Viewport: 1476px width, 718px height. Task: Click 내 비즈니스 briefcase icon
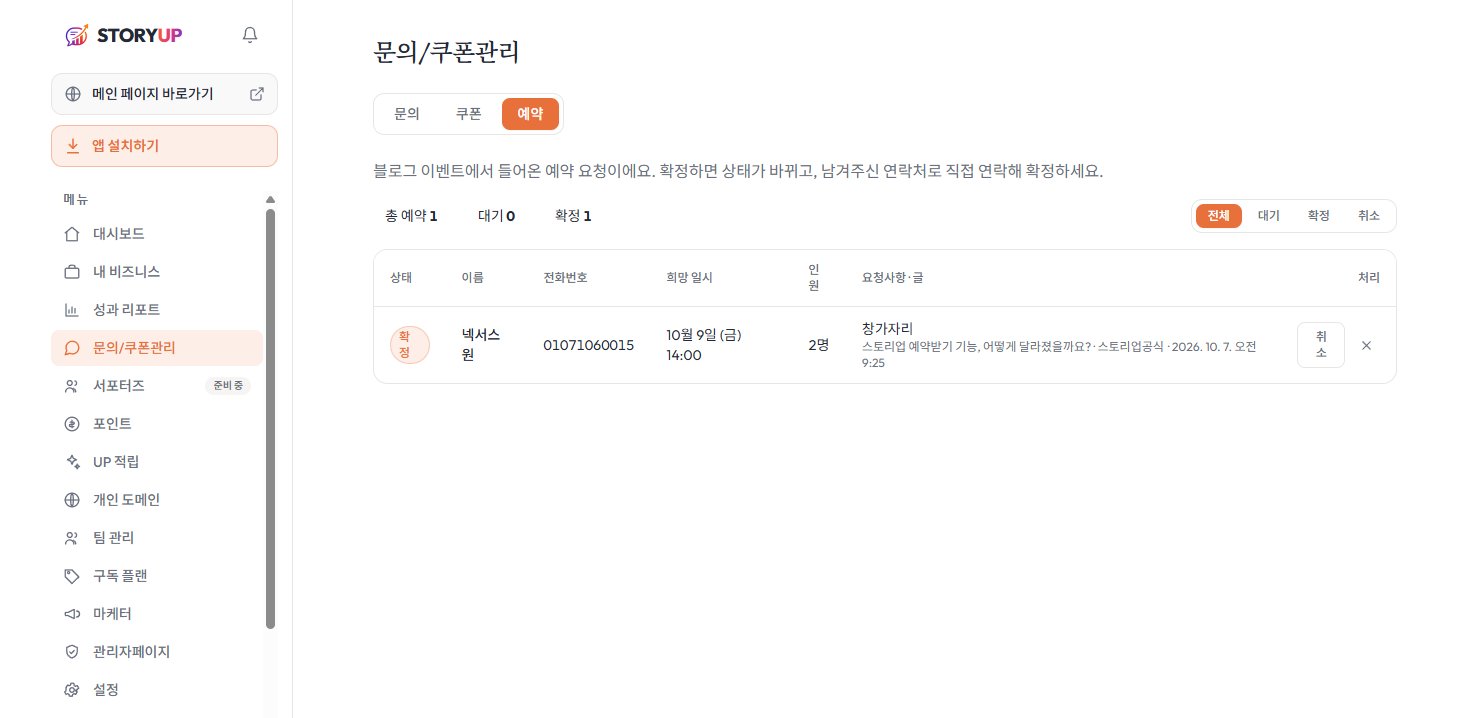coord(71,272)
